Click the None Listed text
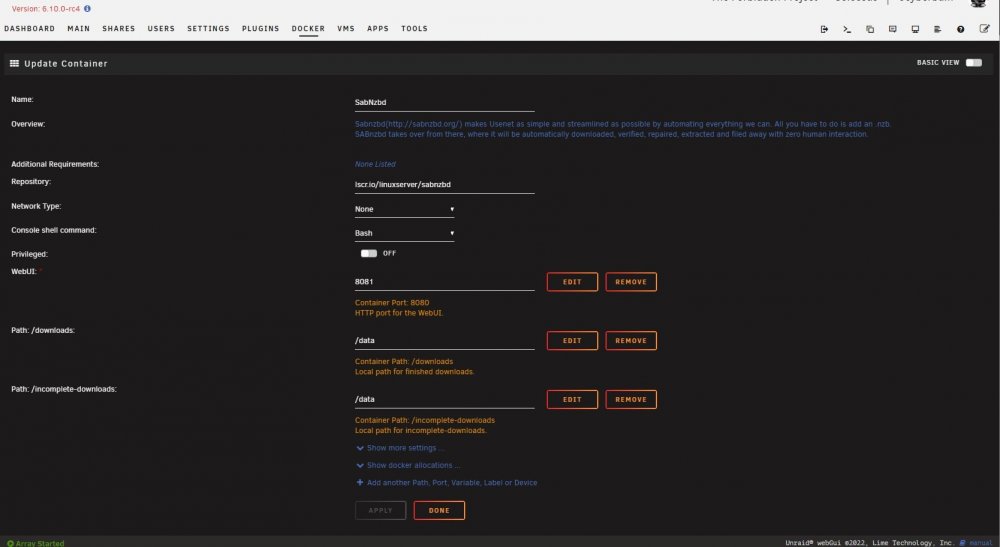Image resolution: width=1000 pixels, height=547 pixels. [x=375, y=164]
